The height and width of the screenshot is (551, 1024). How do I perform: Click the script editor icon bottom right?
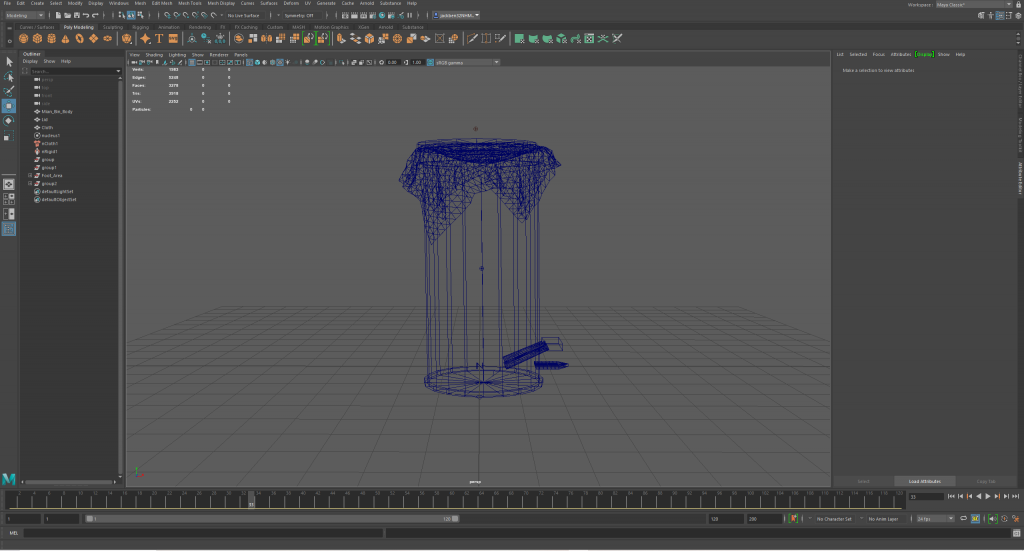tap(1016, 533)
